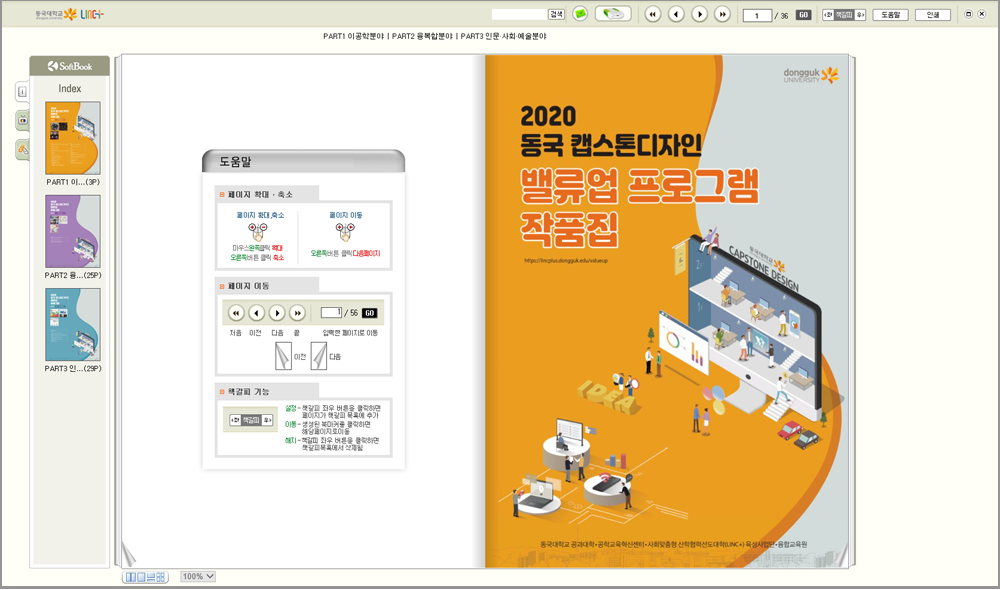This screenshot has width=1000, height=590.
Task: Click the last-page icon in help panel
Action: (x=297, y=313)
